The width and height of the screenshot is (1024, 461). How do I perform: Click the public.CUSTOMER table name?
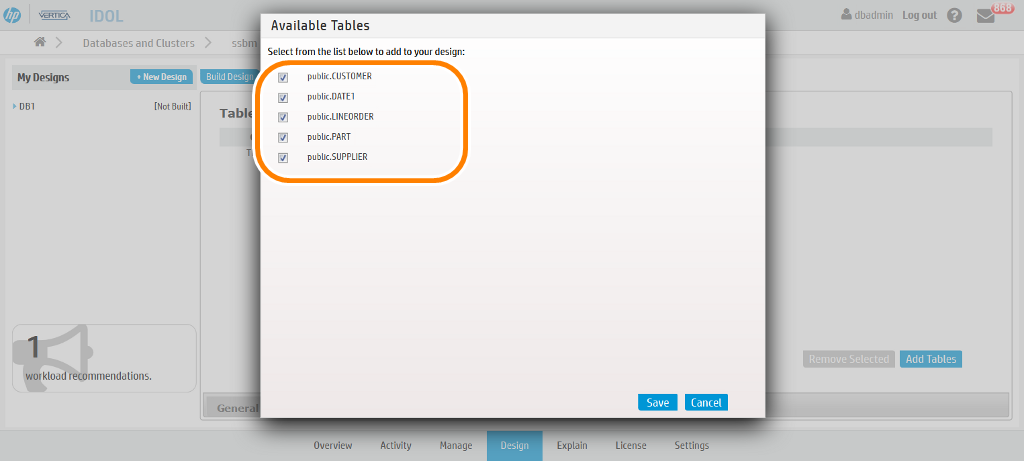[340, 76]
